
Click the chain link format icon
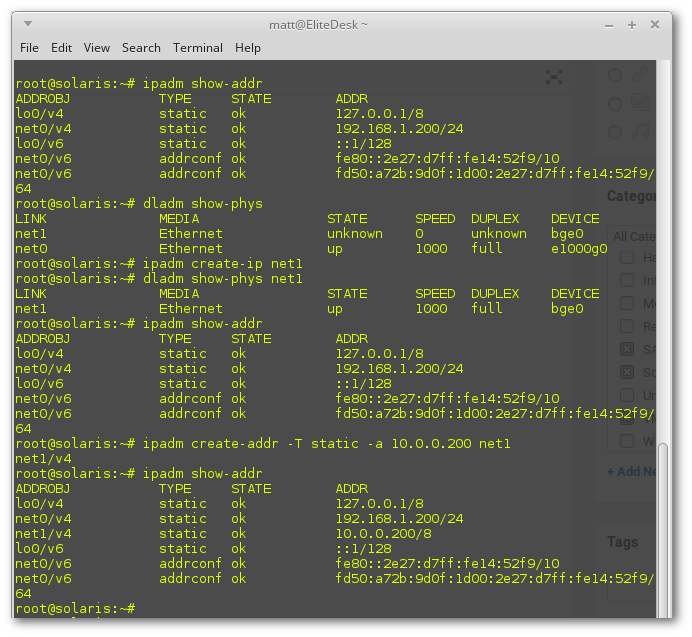click(x=641, y=75)
